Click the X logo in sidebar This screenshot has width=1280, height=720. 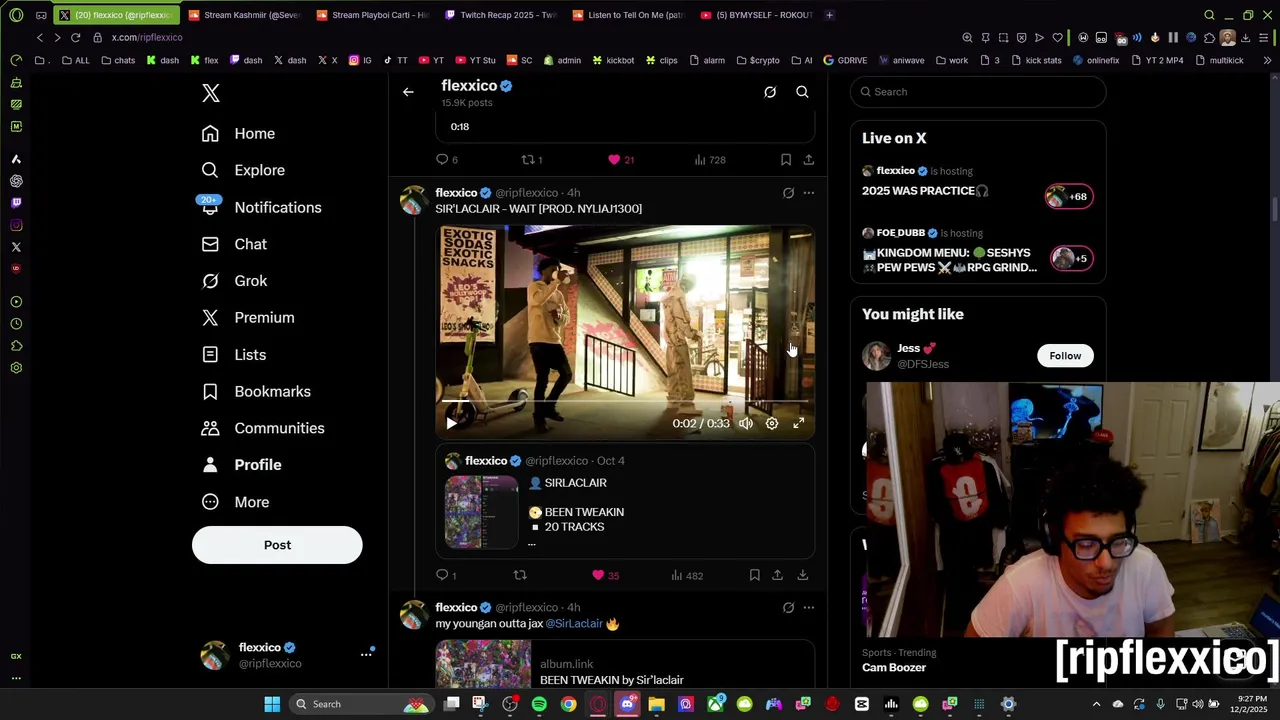(x=210, y=93)
